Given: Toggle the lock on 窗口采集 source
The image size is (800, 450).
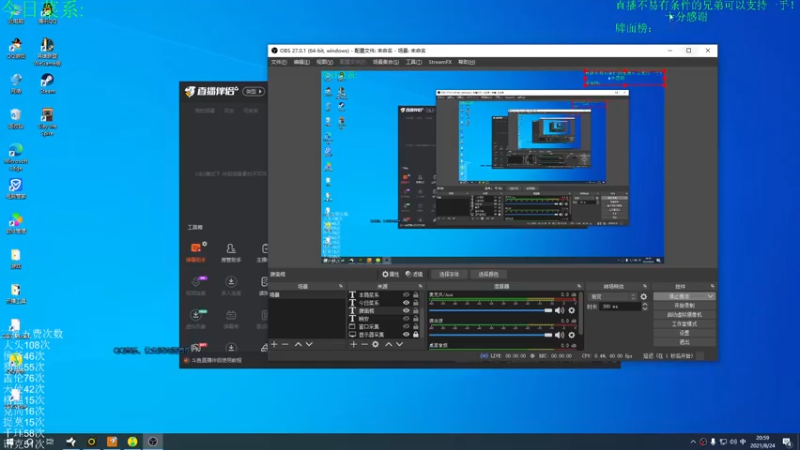Looking at the screenshot, I should (416, 327).
